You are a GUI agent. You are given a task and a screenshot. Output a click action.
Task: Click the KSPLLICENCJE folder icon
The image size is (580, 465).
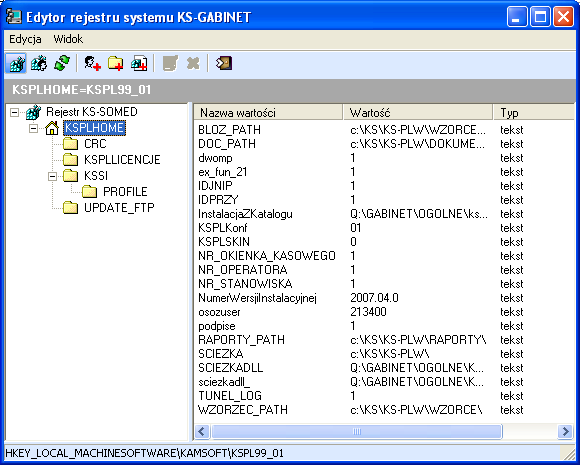pyautogui.click(x=70, y=160)
